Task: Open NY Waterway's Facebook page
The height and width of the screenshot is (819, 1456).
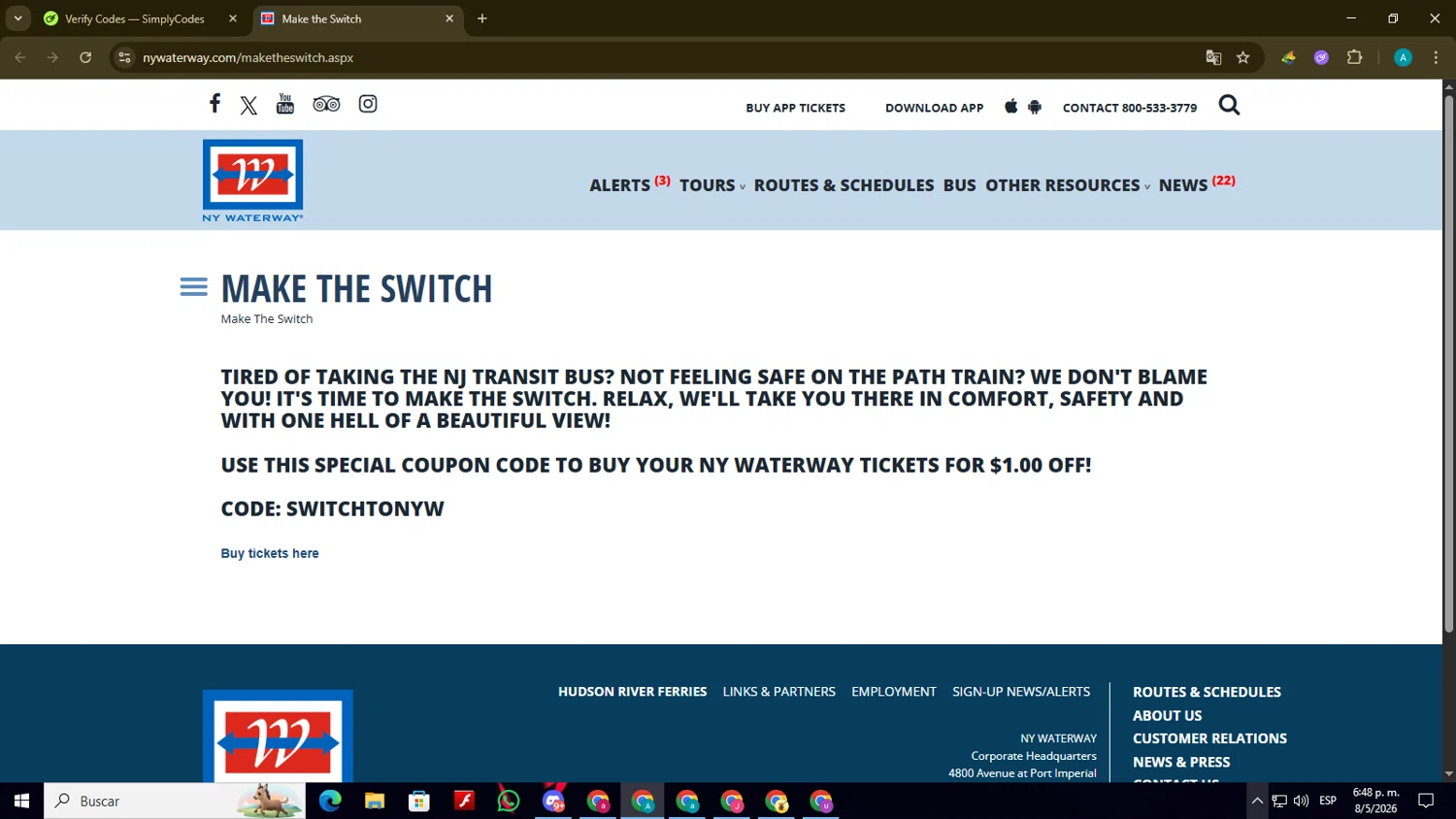Action: 215,104
